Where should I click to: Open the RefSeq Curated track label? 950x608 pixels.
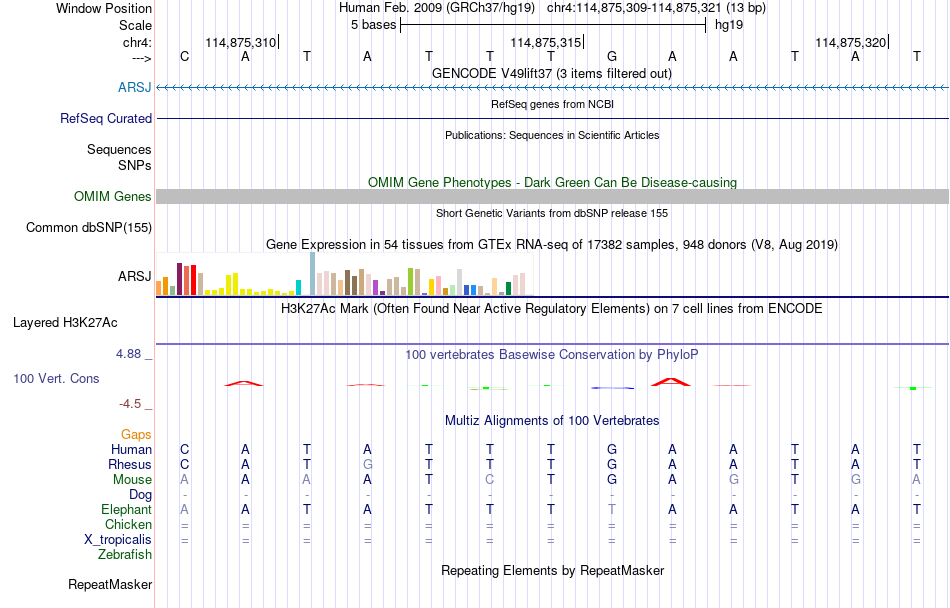(105, 118)
